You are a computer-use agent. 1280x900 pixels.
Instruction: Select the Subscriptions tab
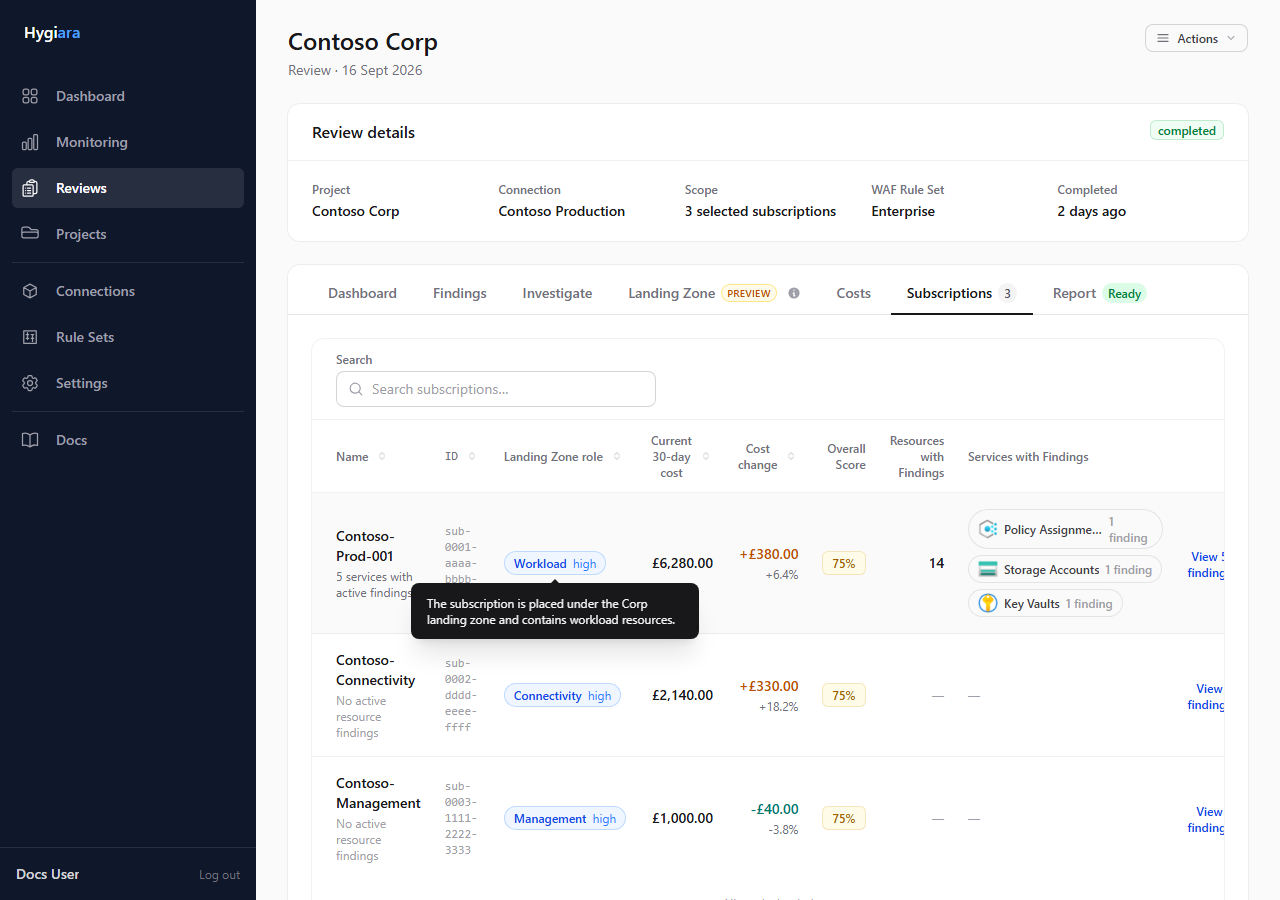pos(961,293)
